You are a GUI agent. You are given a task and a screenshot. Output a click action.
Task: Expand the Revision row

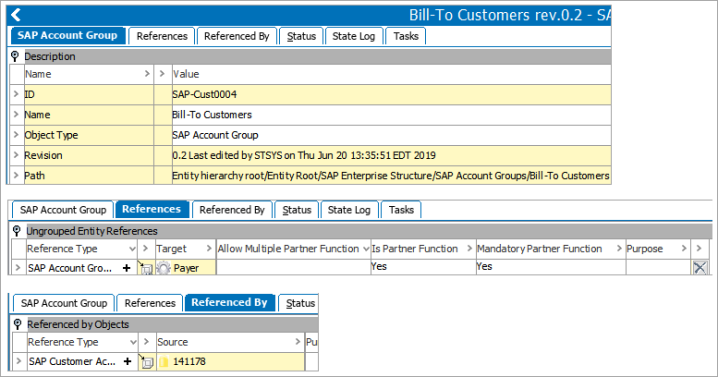pyautogui.click(x=16, y=155)
